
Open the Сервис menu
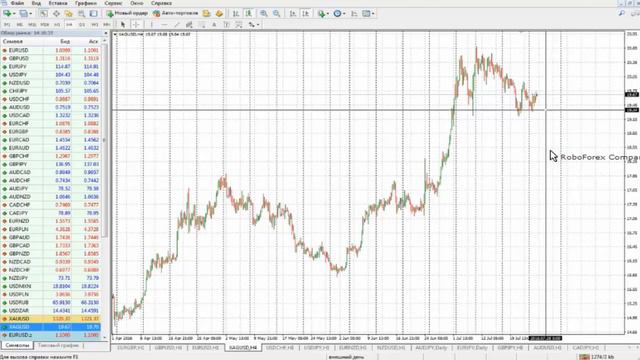click(x=113, y=3)
